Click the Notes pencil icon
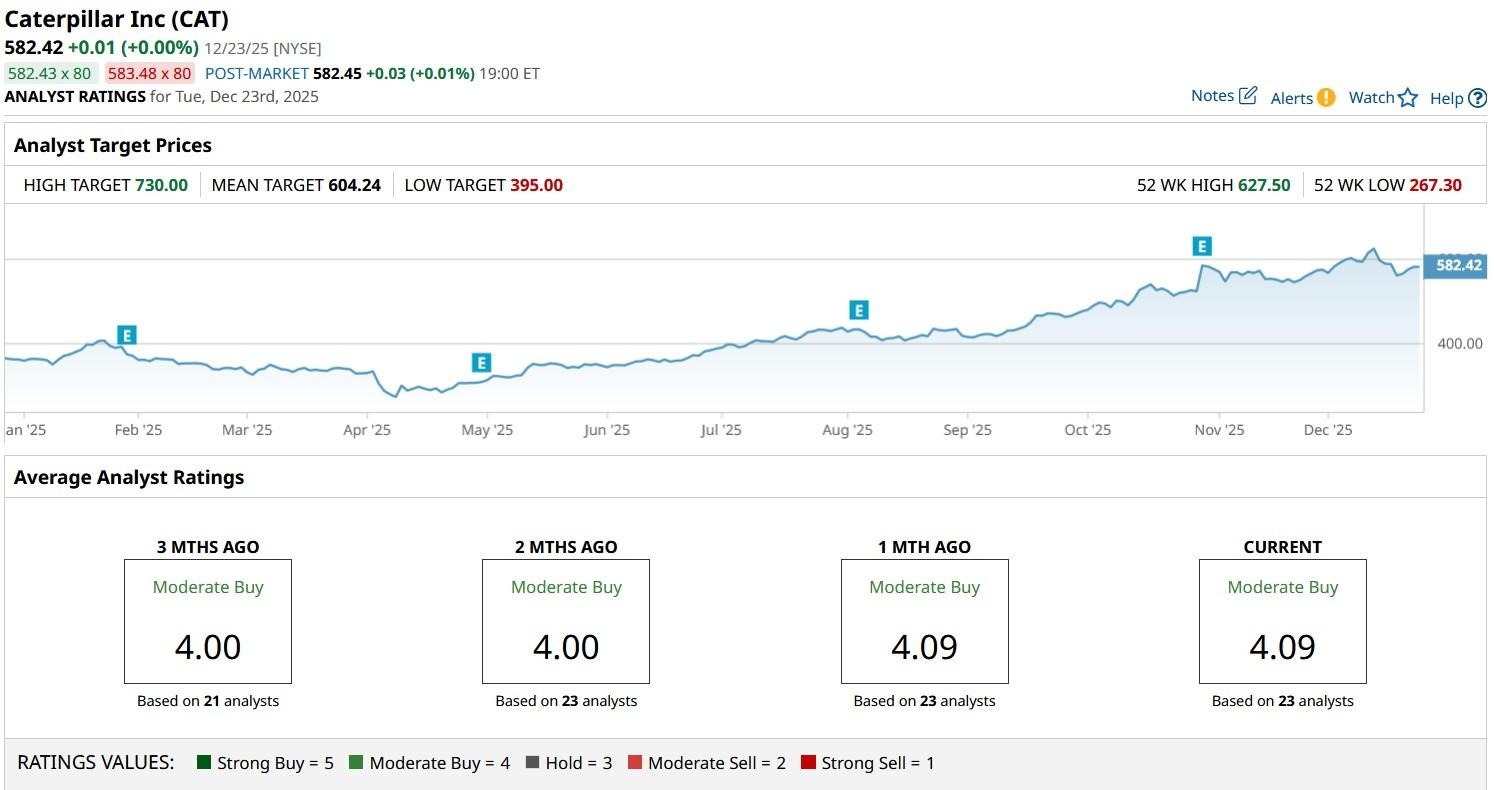The width and height of the screenshot is (1494, 790). click(x=1248, y=96)
